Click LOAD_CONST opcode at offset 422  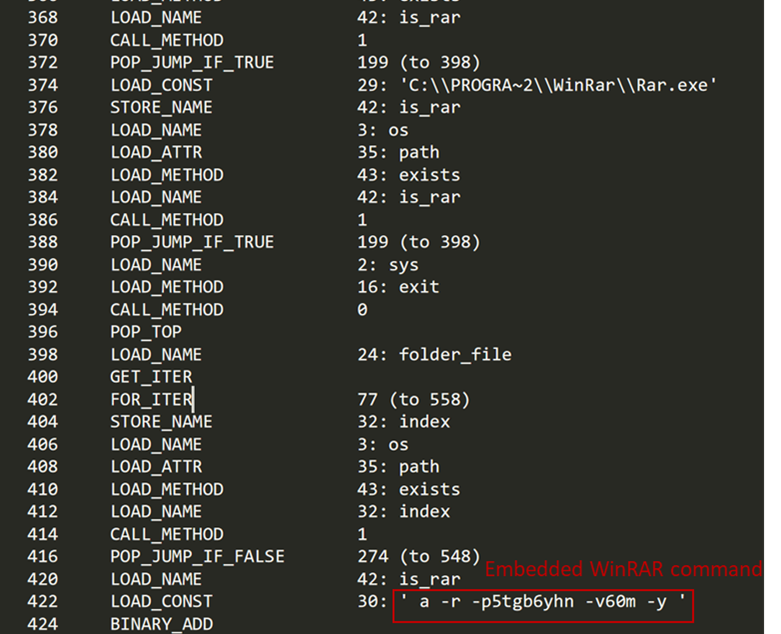[x=161, y=602]
